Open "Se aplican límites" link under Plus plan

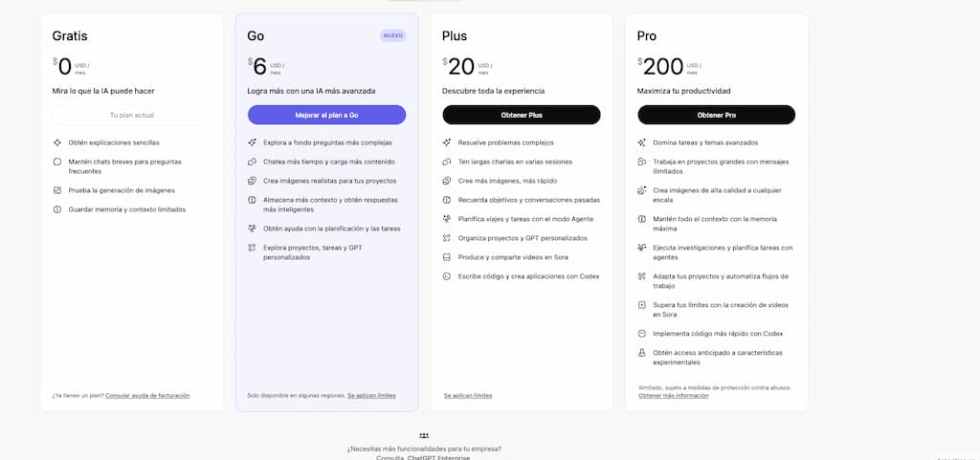467,396
